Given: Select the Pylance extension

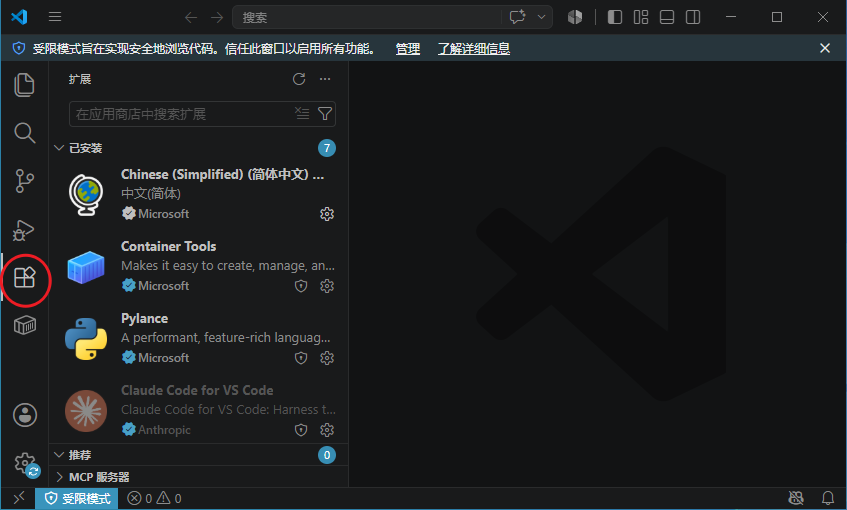Looking at the screenshot, I should point(199,338).
